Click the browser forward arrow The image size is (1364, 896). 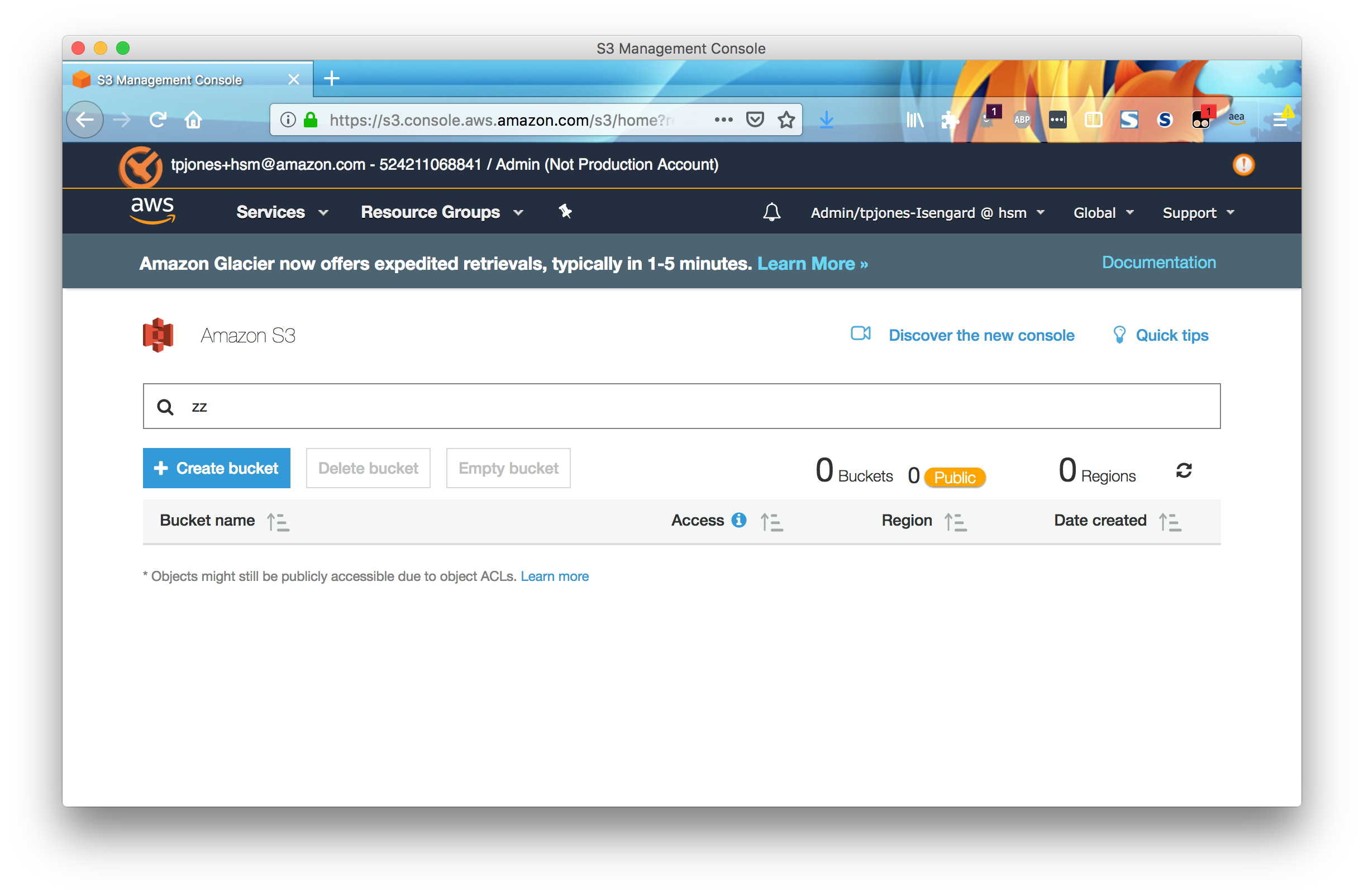click(122, 120)
